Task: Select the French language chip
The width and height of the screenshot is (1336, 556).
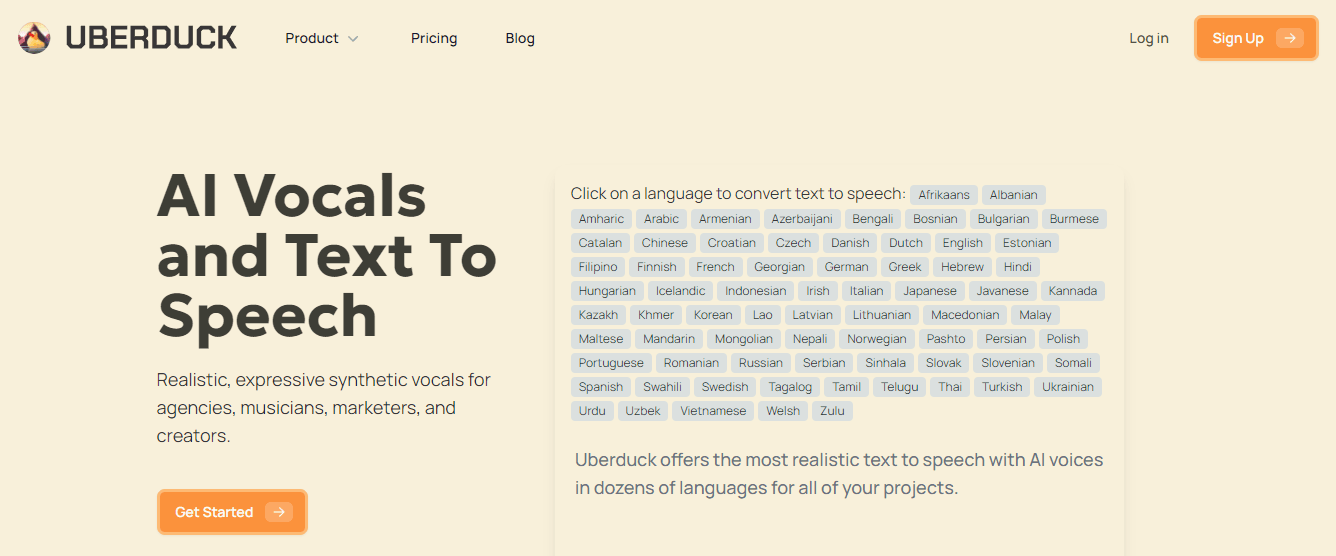Action: click(716, 267)
